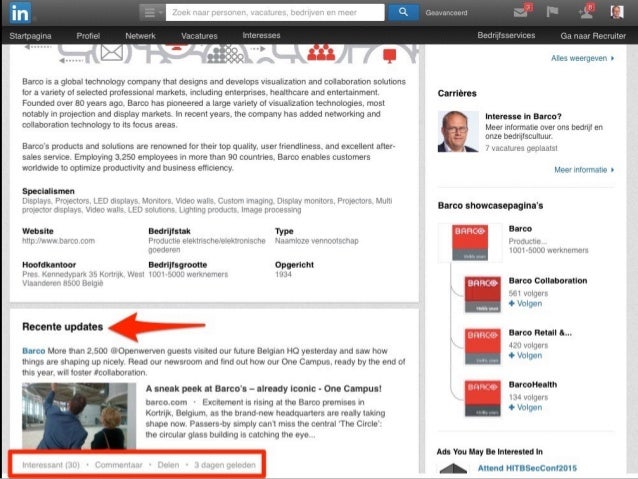The image size is (638, 479).
Task: Click 3 dagen geleden timestamp
Action: [225, 465]
